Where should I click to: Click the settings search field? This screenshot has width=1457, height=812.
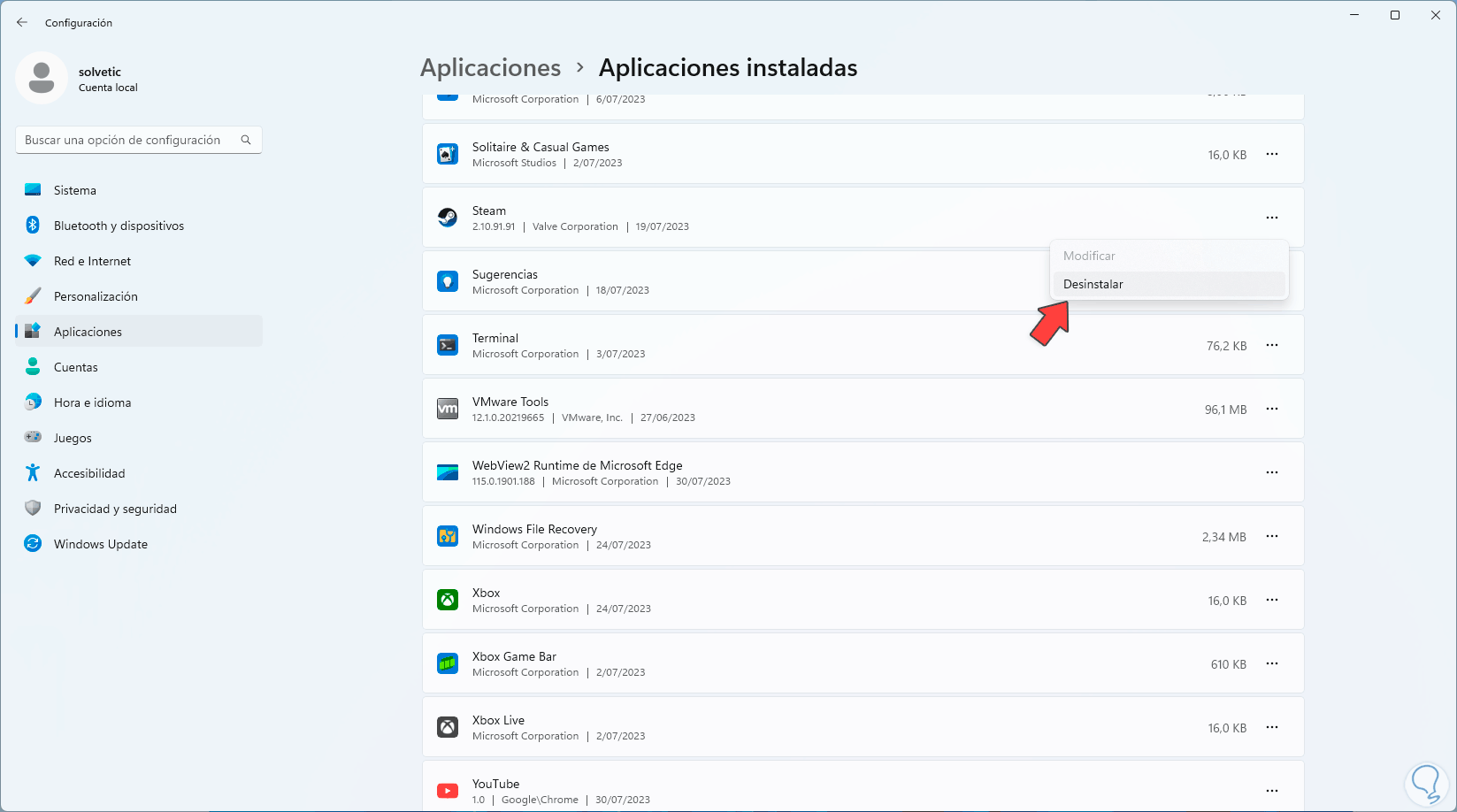pos(139,140)
